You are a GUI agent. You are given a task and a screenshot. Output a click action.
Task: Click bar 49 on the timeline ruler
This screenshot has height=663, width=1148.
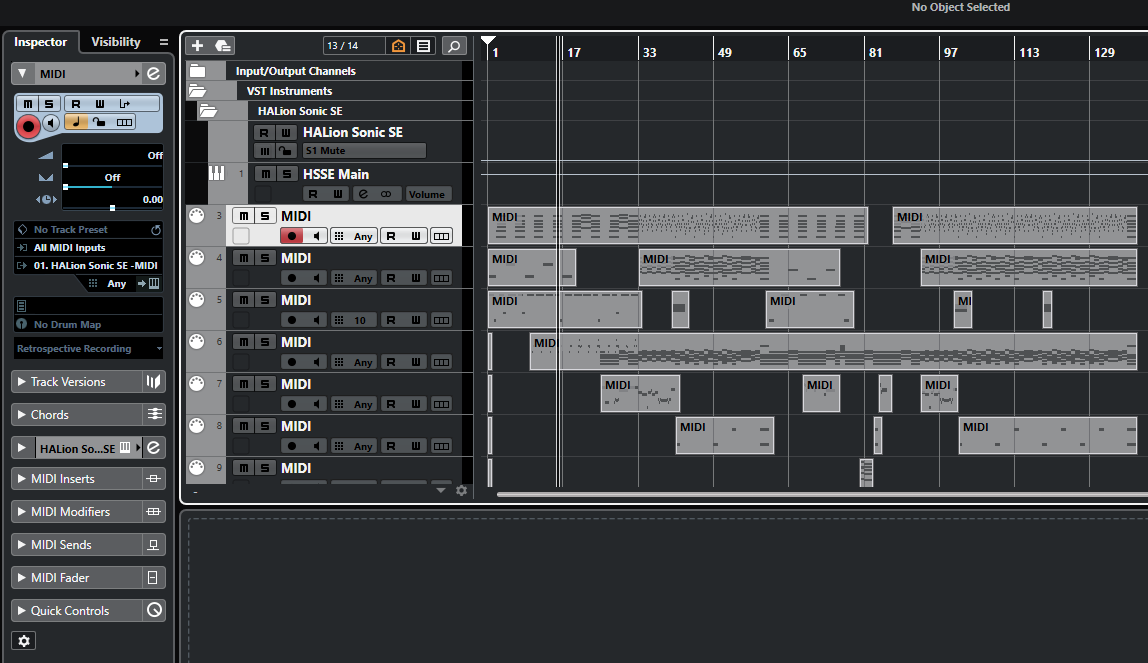pos(724,52)
